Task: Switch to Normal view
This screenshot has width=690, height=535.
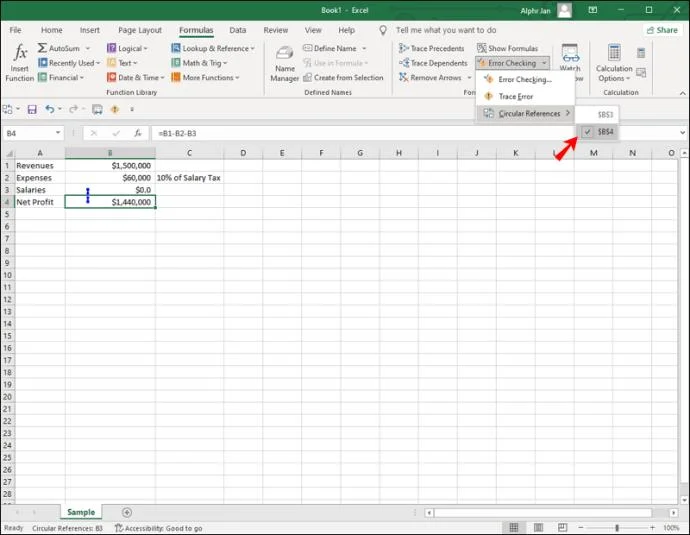Action: 514,528
